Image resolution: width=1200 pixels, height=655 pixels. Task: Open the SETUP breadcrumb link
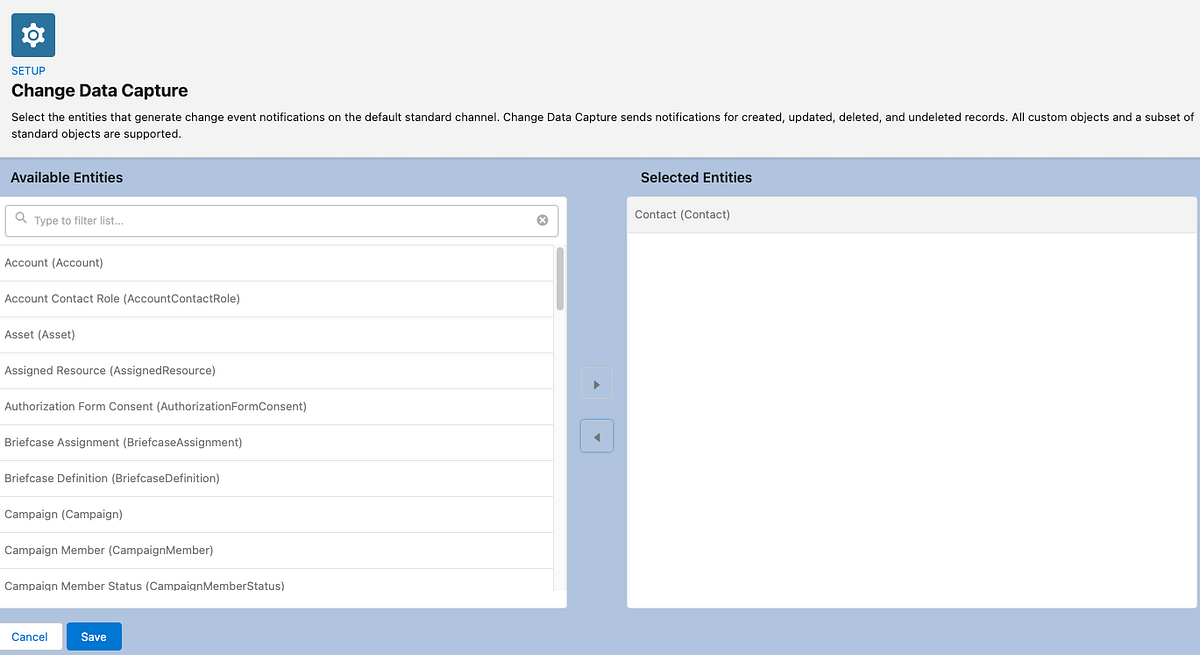pyautogui.click(x=28, y=70)
